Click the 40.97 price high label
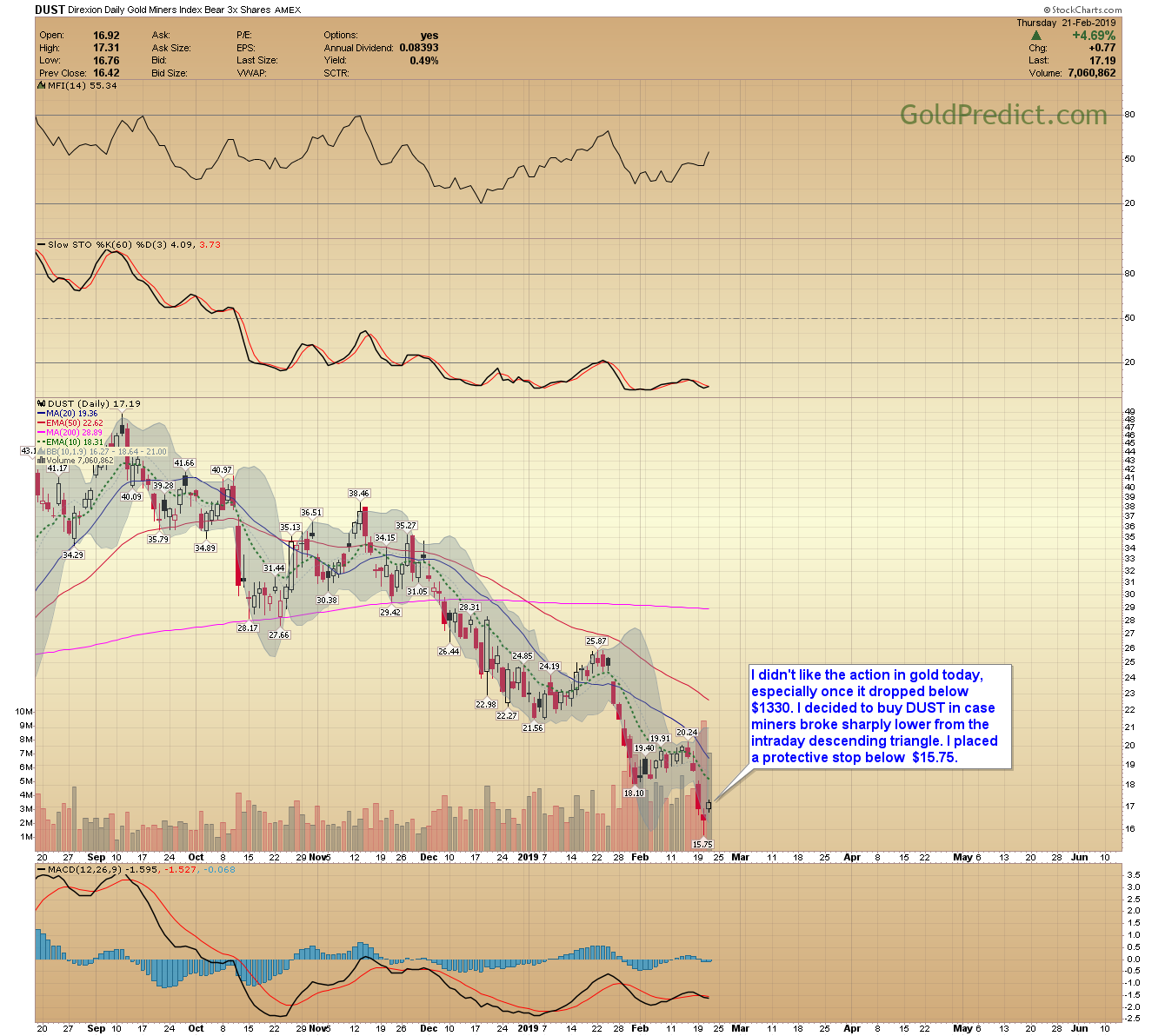Image resolution: width=1165 pixels, height=1036 pixels. click(x=223, y=470)
